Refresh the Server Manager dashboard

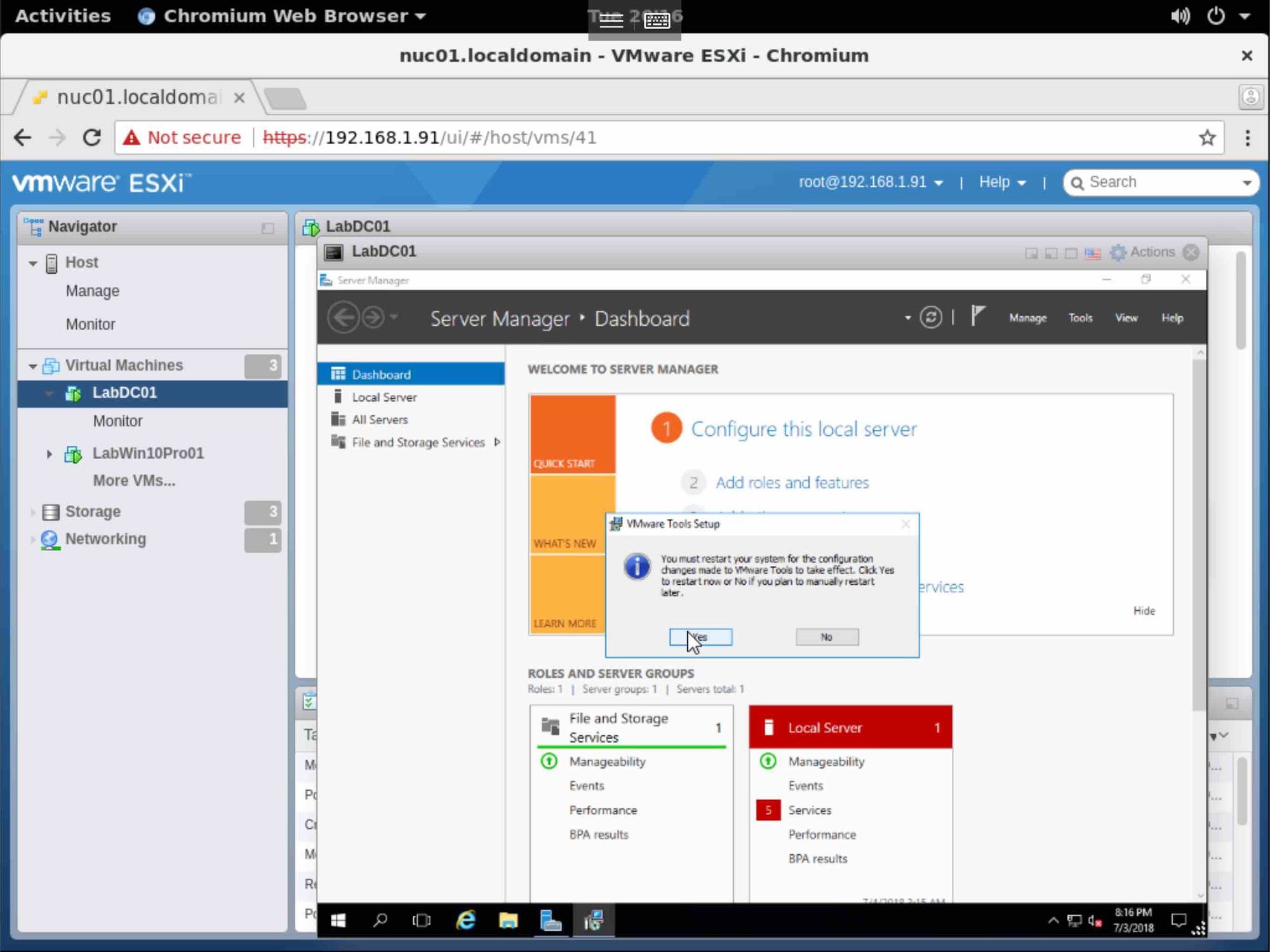click(x=931, y=317)
